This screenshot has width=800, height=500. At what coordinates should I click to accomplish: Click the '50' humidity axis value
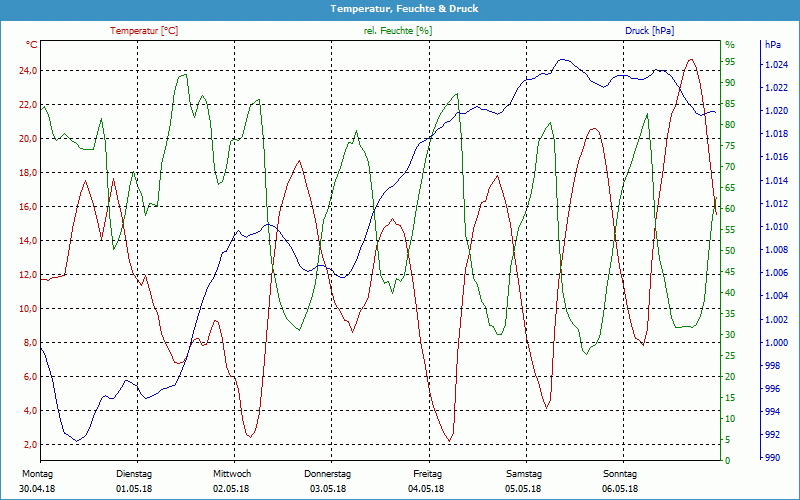point(730,251)
